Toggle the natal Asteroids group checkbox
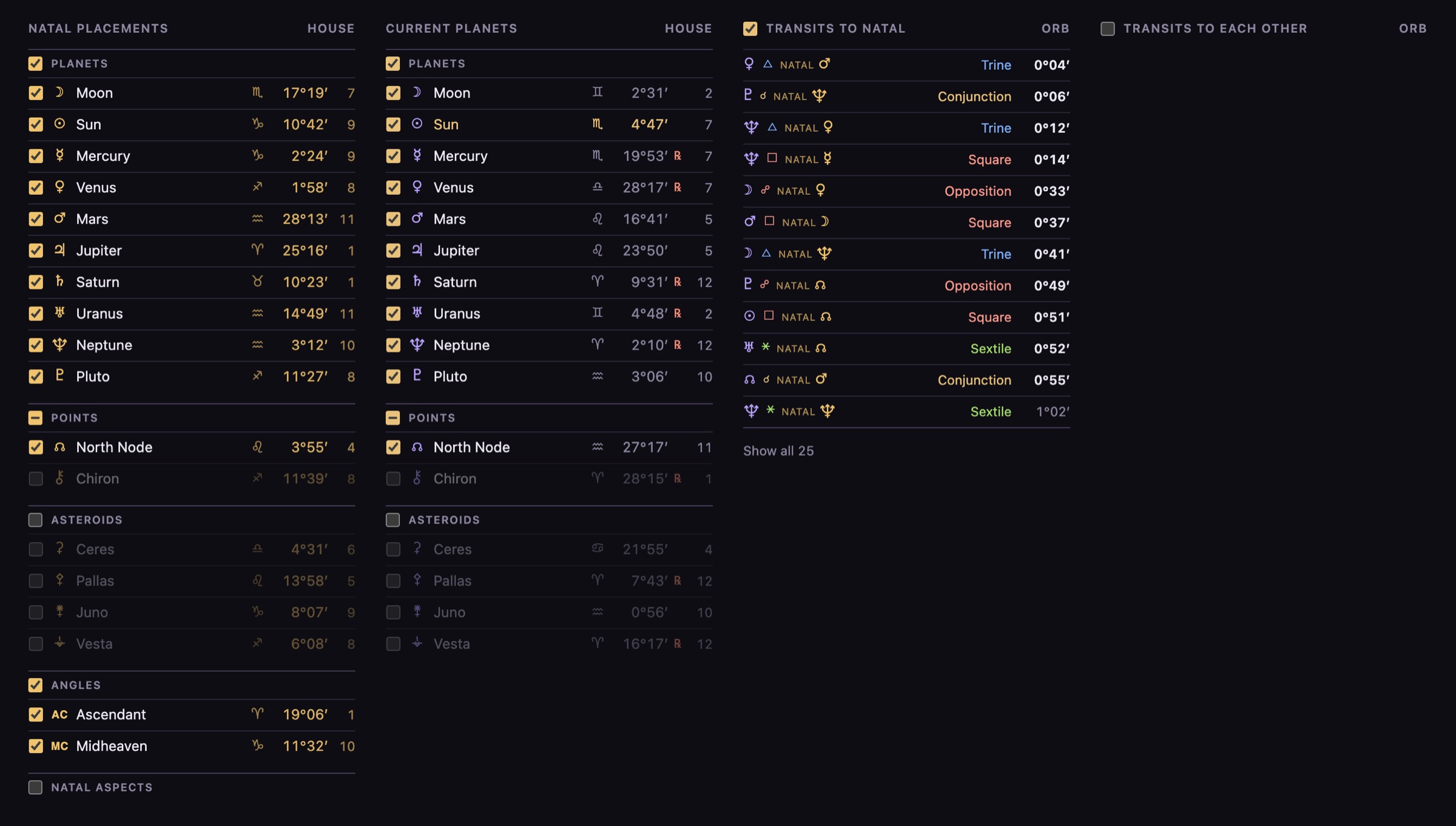Screen dimensions: 1456x826 click(35, 520)
